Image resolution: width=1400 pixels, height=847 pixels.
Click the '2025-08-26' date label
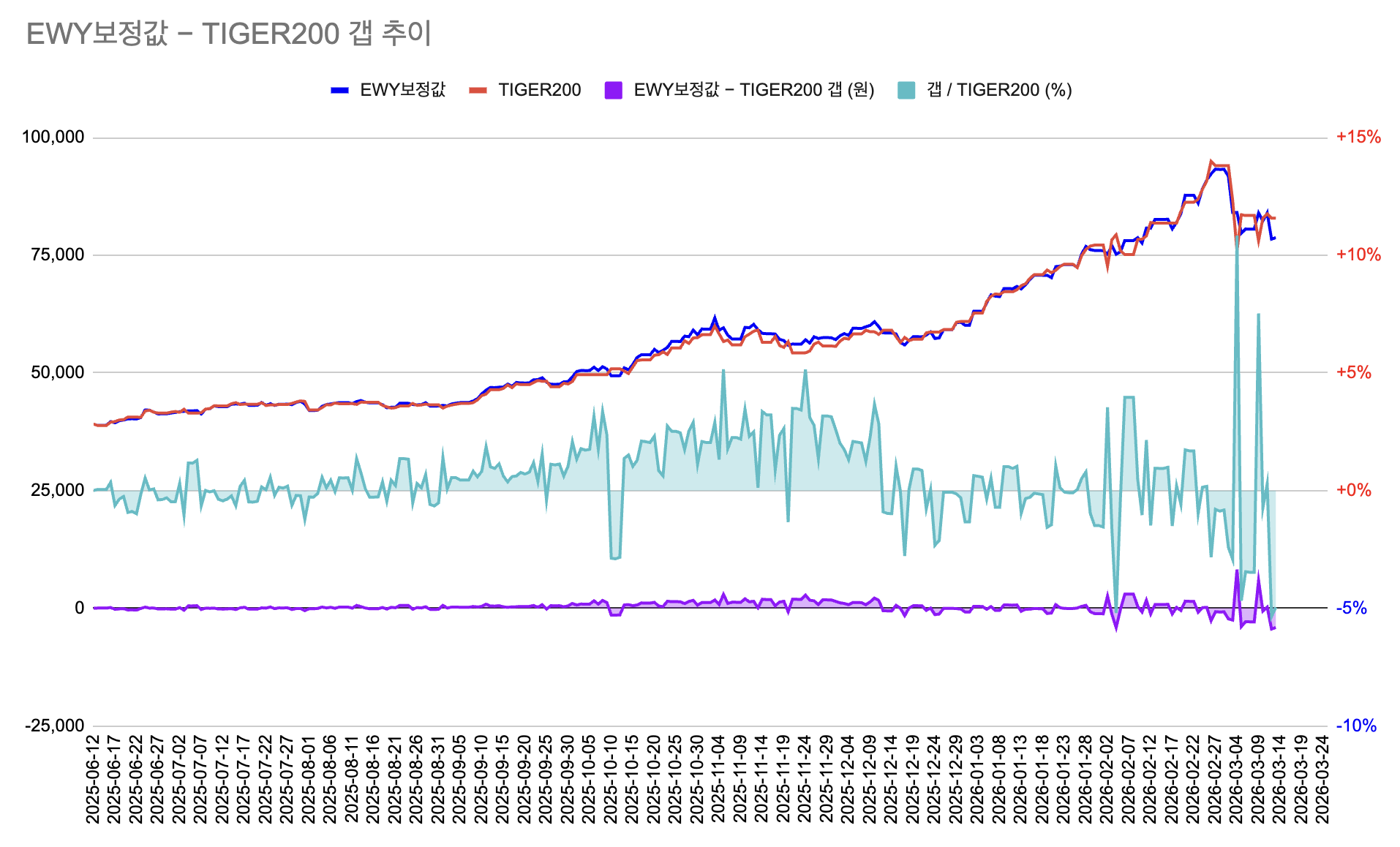tap(416, 780)
